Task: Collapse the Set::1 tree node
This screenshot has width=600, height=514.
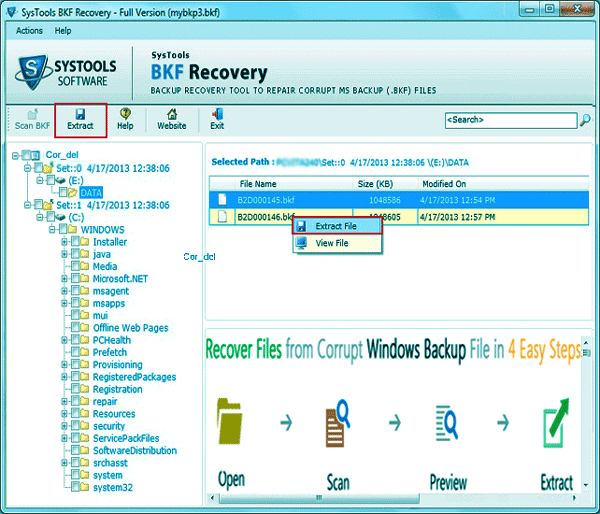Action: [x=28, y=205]
